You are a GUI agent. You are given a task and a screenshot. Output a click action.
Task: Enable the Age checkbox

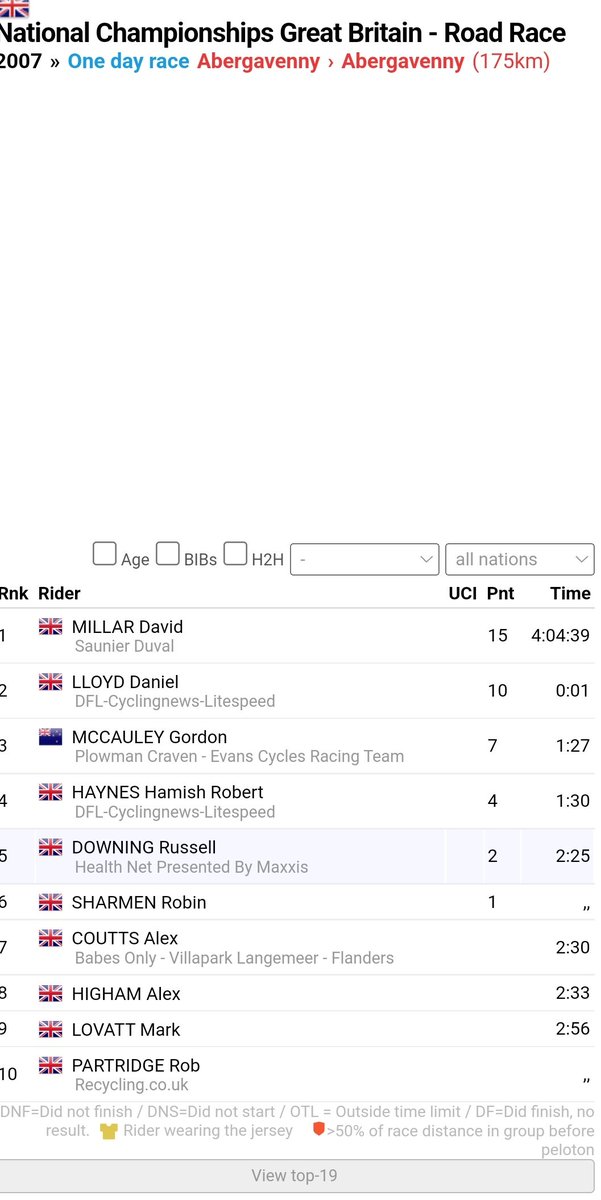104,554
